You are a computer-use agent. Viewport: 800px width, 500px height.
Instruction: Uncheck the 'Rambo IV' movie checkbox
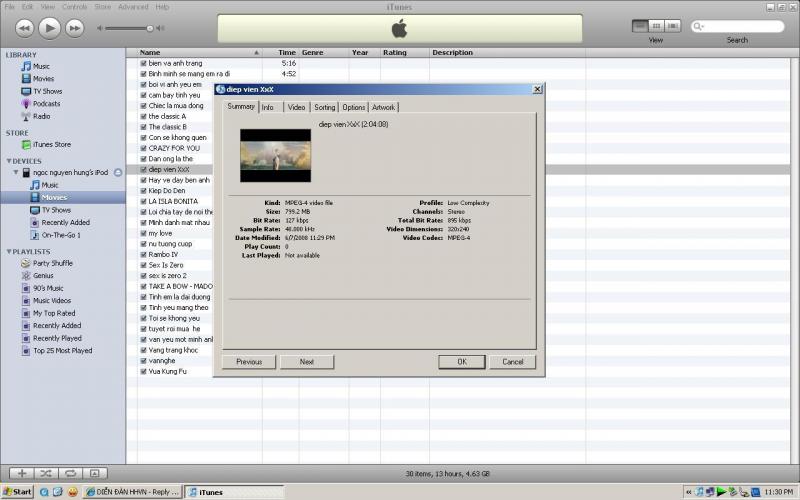point(143,254)
